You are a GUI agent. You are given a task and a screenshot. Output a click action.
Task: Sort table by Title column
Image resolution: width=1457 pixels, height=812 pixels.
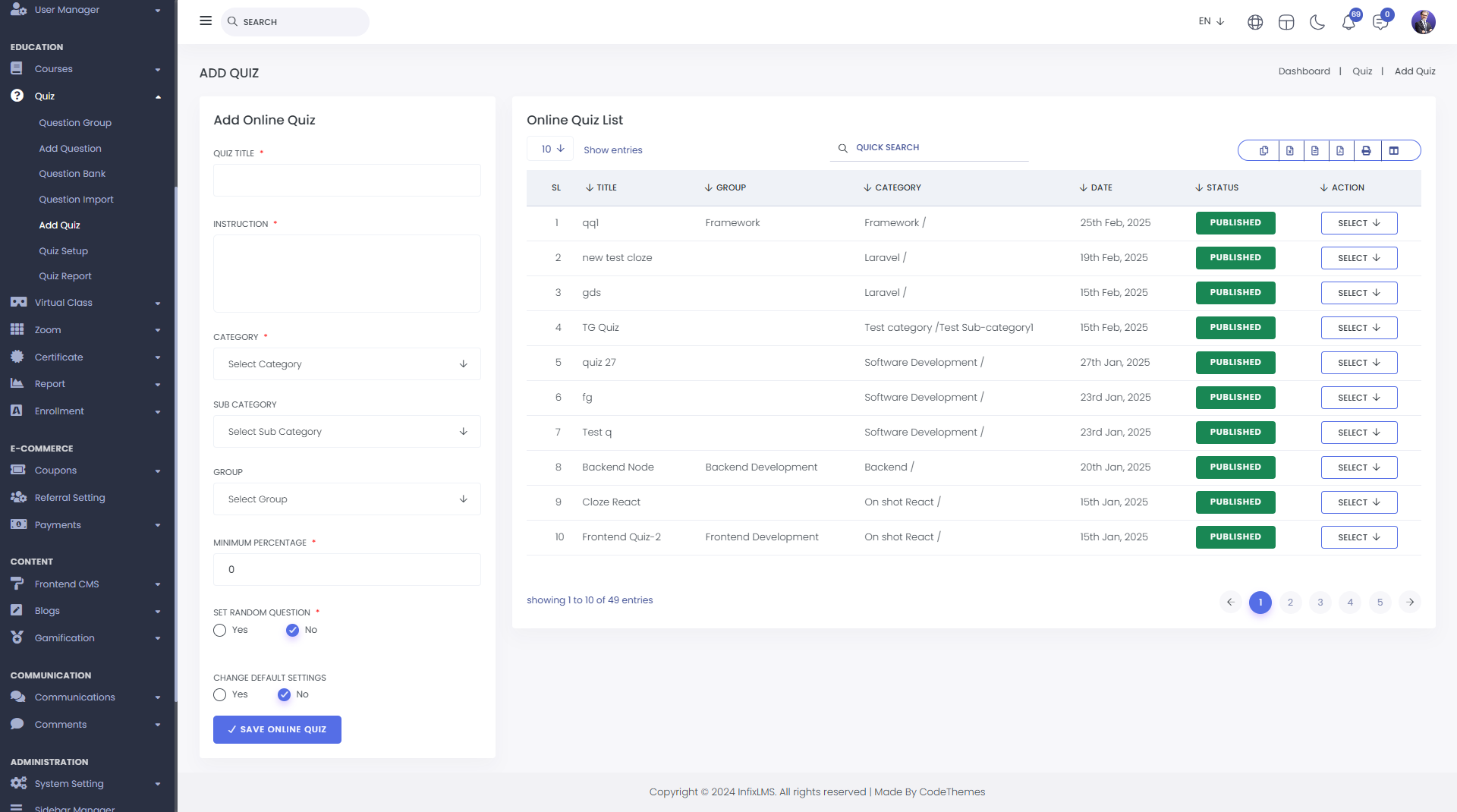[x=601, y=187]
